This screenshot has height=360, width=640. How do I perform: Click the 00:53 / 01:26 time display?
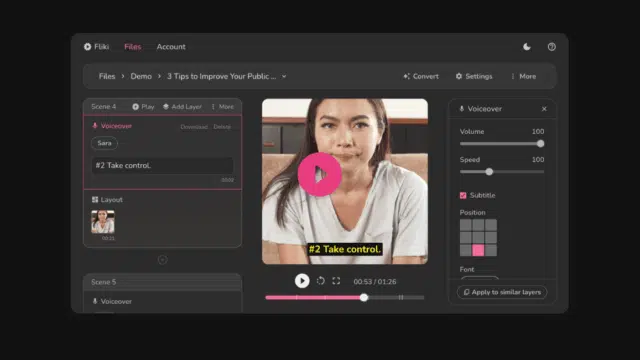[375, 282]
